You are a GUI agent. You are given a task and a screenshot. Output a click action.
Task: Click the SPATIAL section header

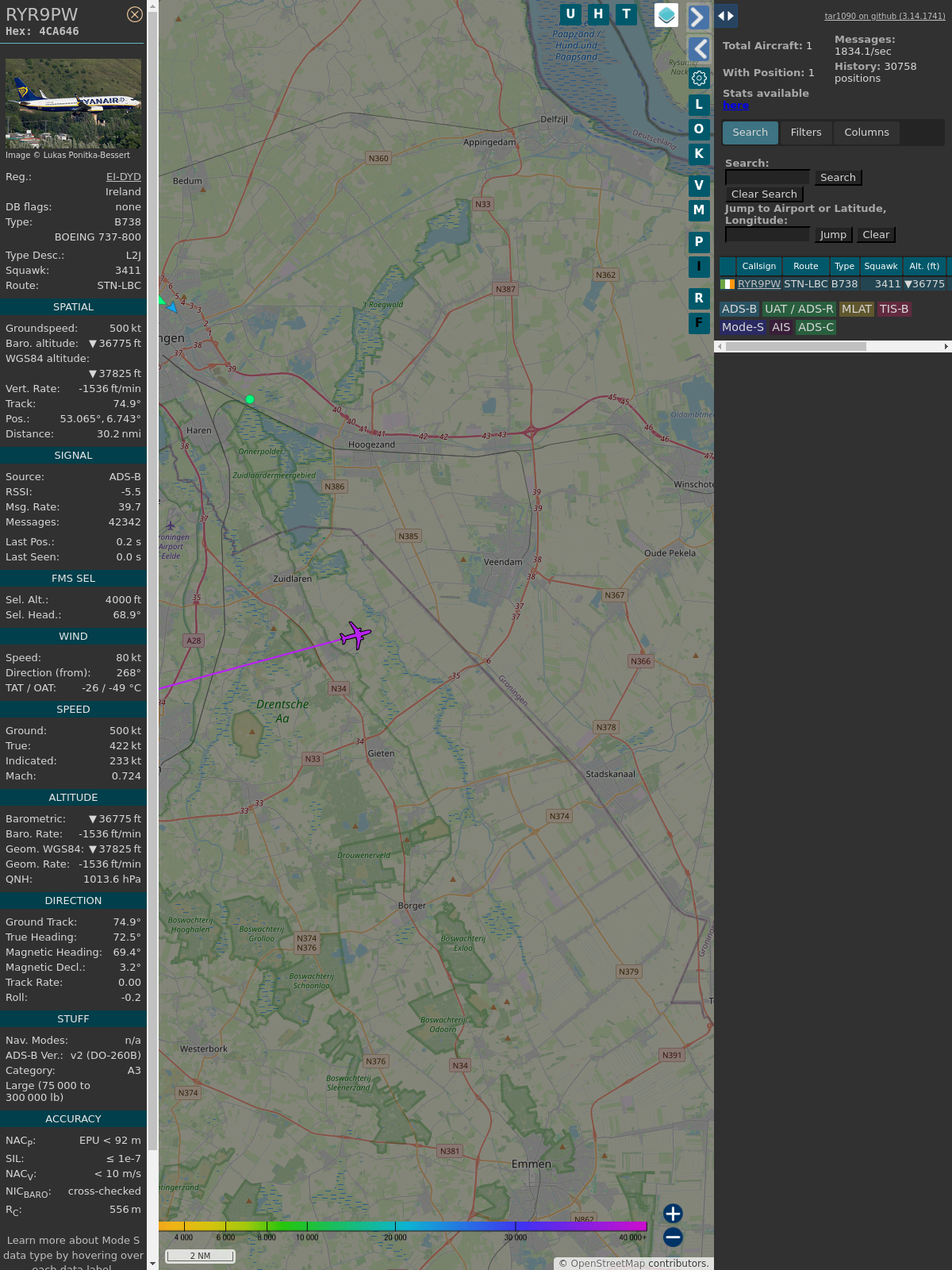[x=73, y=307]
